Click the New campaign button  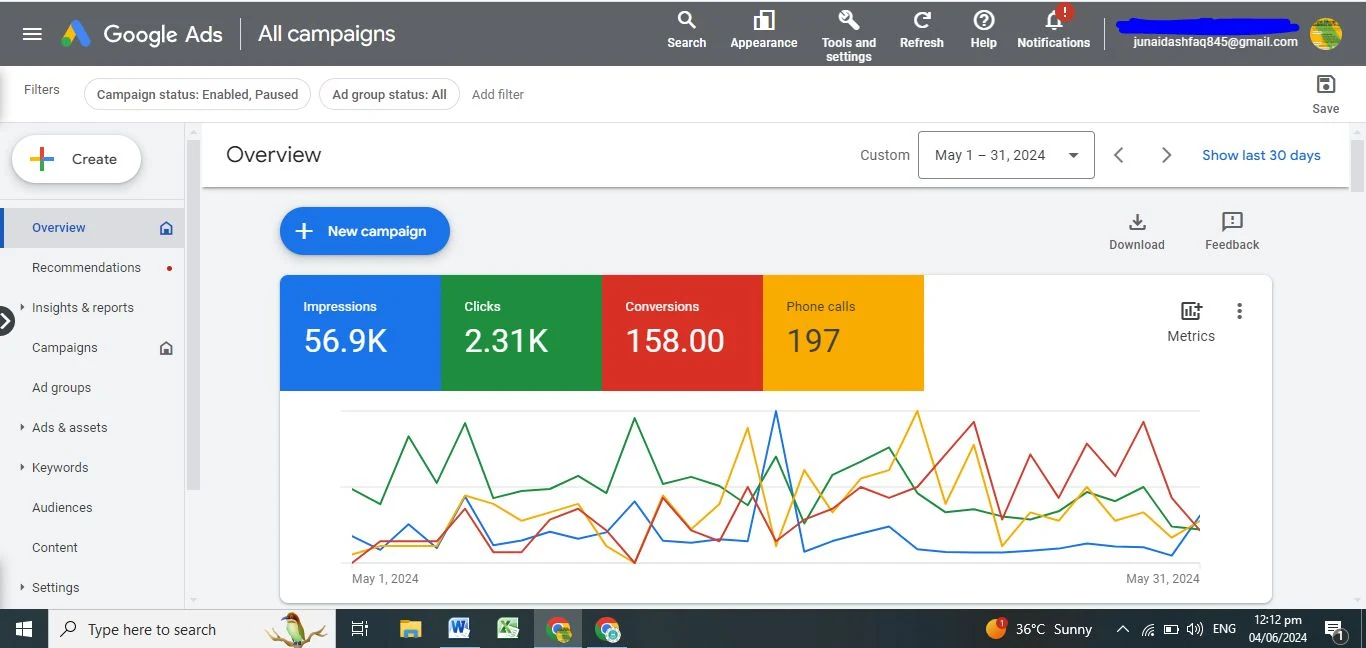tap(365, 231)
